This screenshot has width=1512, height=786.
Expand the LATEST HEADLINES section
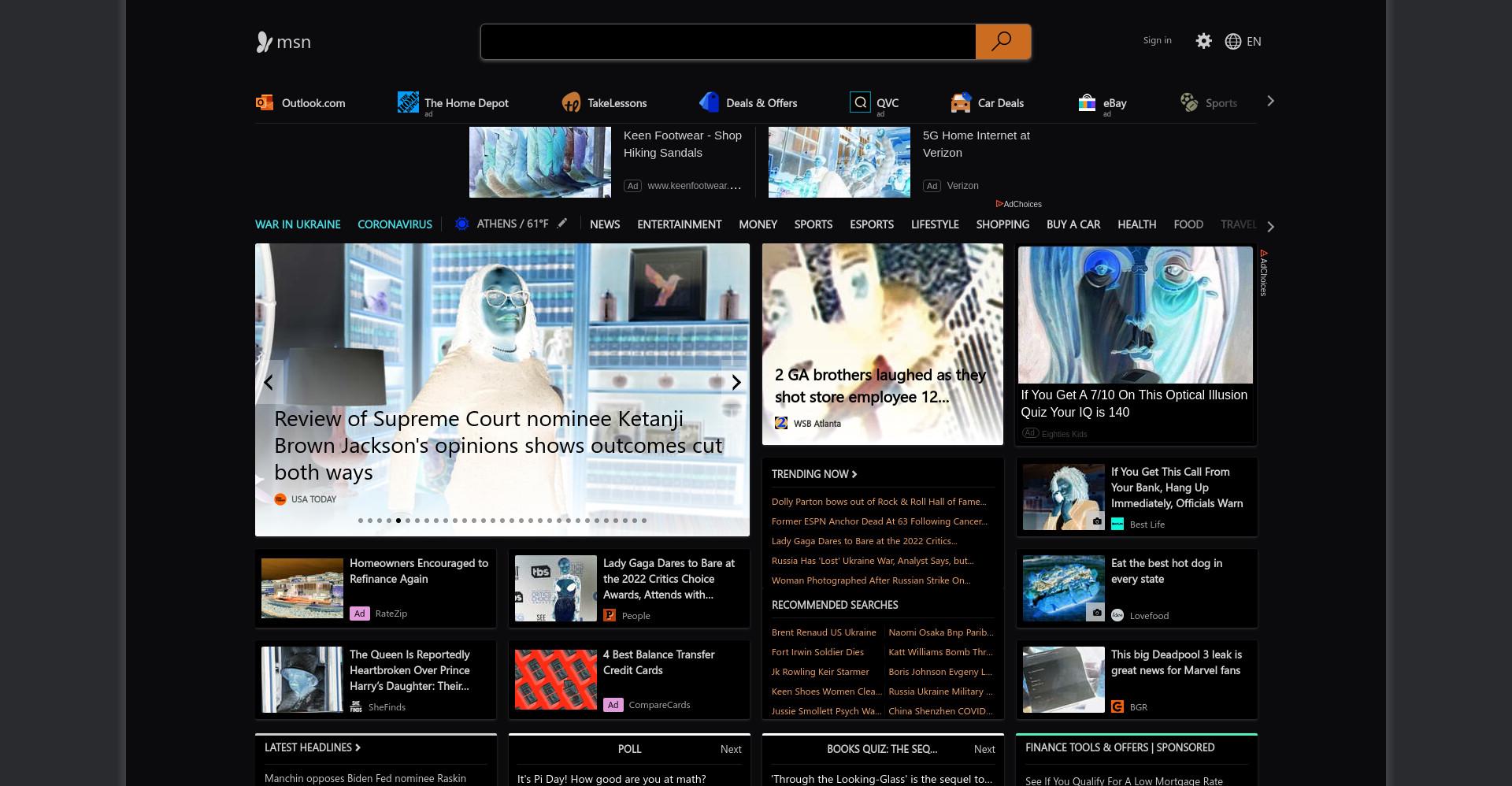click(313, 747)
